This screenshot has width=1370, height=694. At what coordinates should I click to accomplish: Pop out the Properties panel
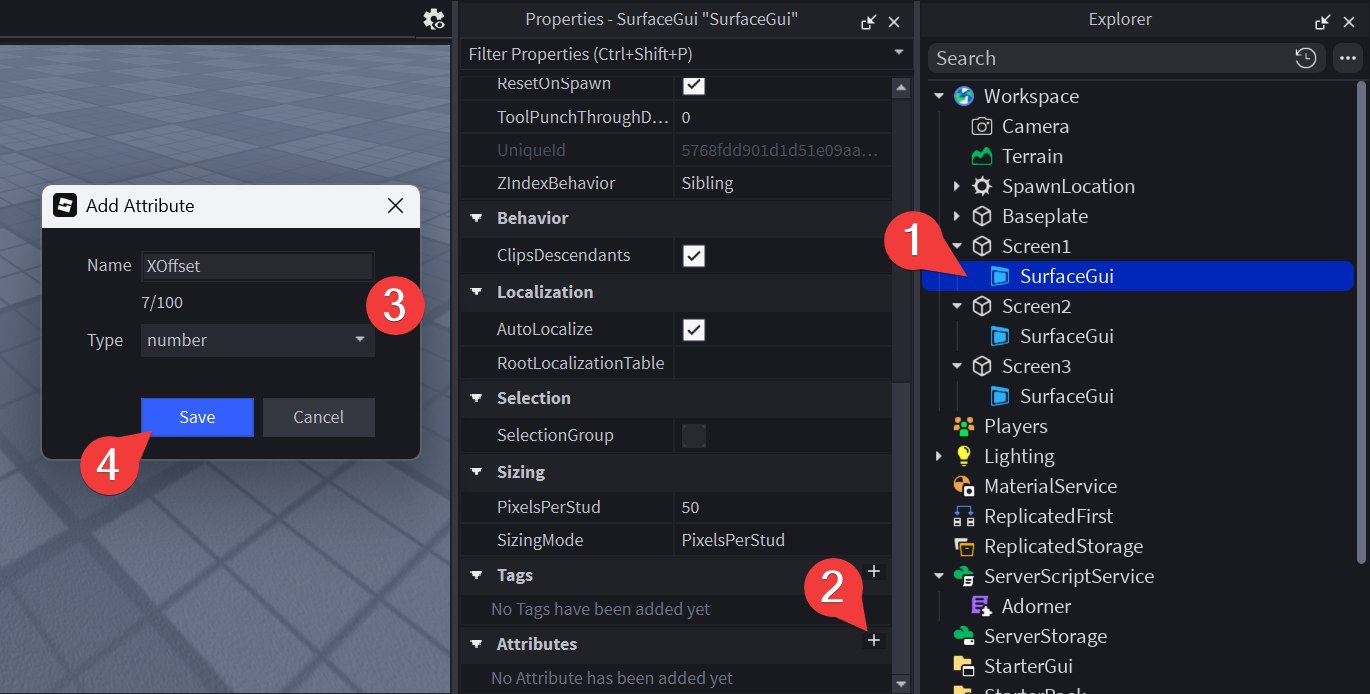click(x=868, y=21)
